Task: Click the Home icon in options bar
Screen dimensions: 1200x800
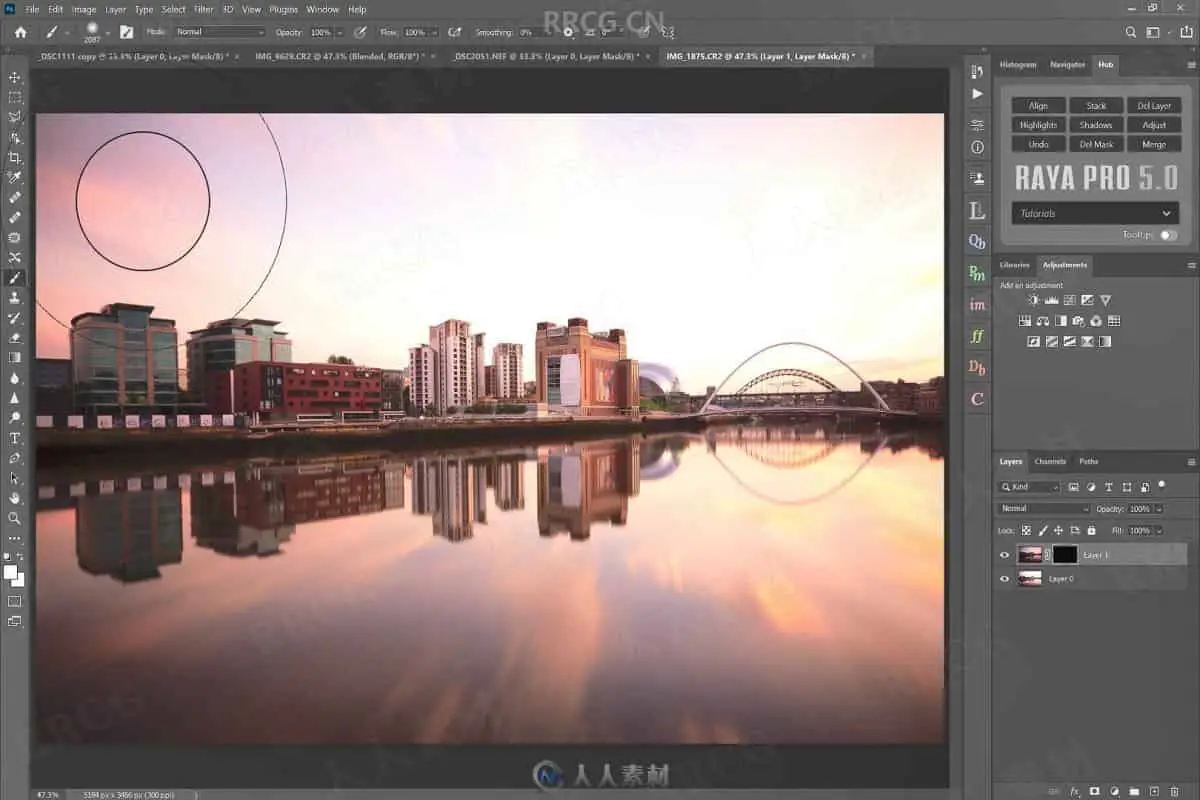Action: click(x=21, y=32)
